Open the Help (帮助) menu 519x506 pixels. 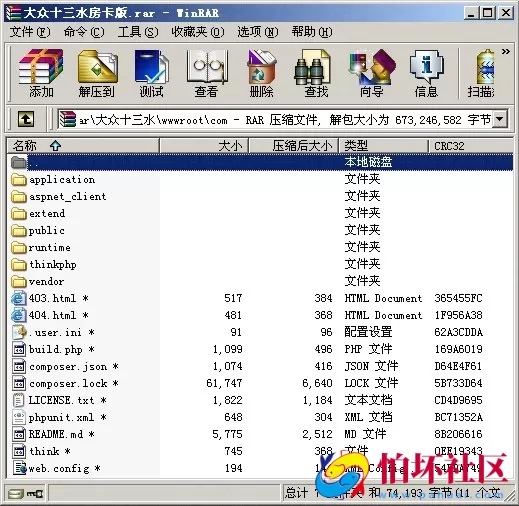[x=312, y=32]
